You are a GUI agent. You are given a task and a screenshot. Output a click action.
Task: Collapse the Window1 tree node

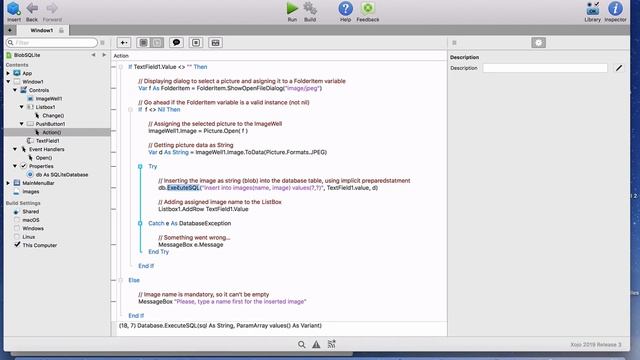pos(8,82)
